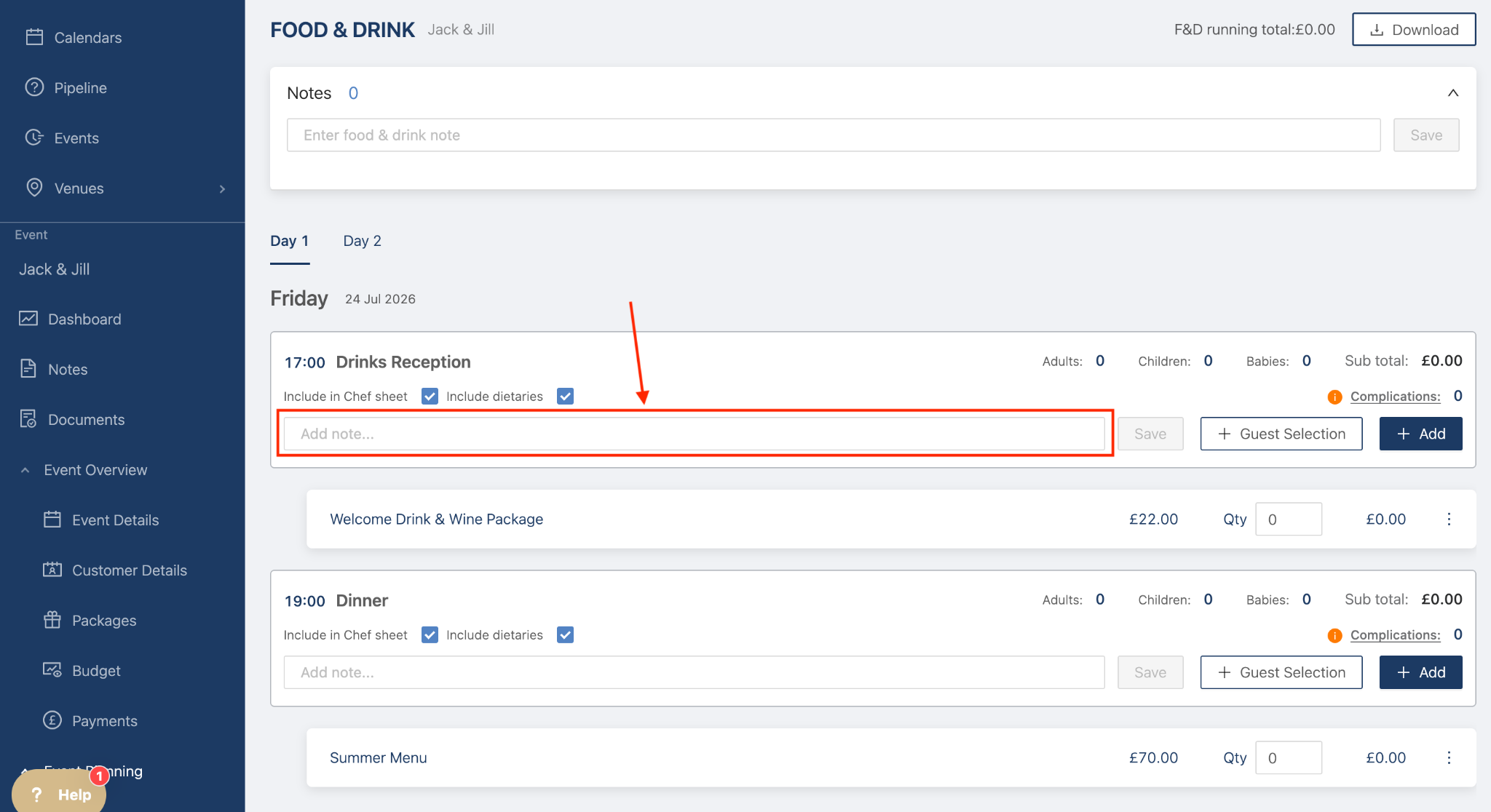This screenshot has height=812, width=1491.
Task: Click the Dinner Complications link
Action: coord(1395,635)
